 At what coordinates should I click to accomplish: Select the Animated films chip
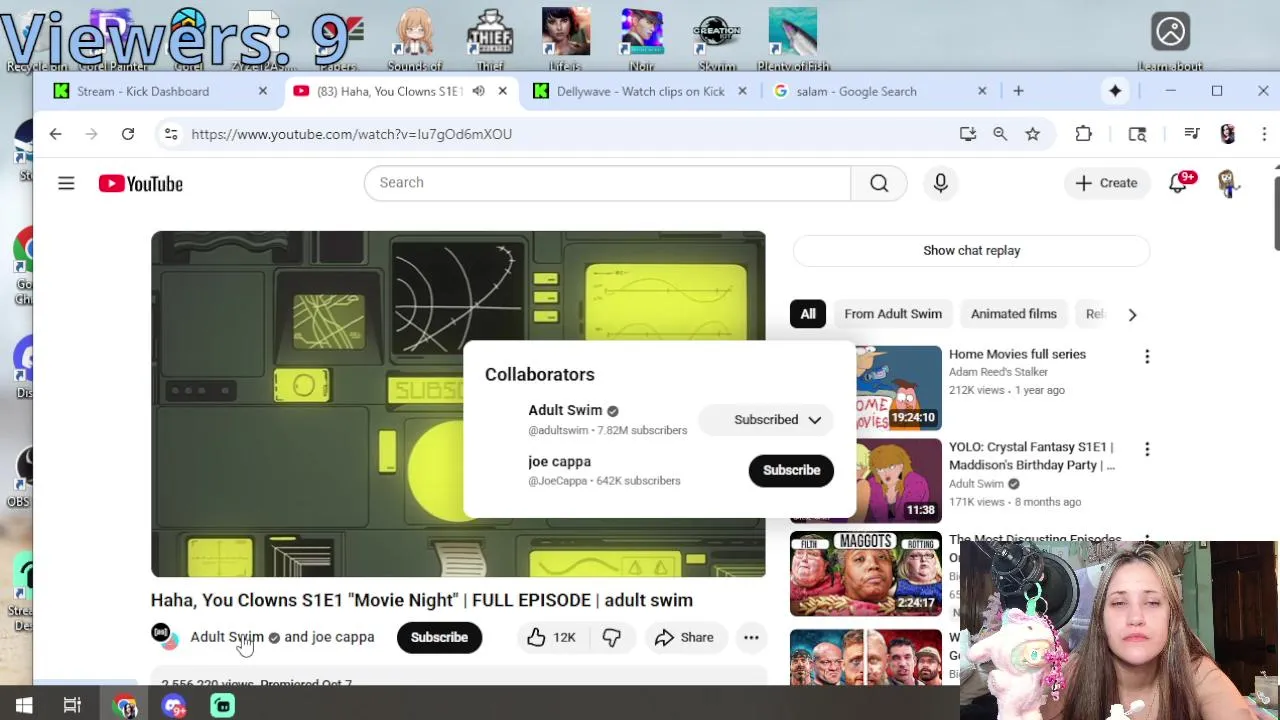point(1013,314)
